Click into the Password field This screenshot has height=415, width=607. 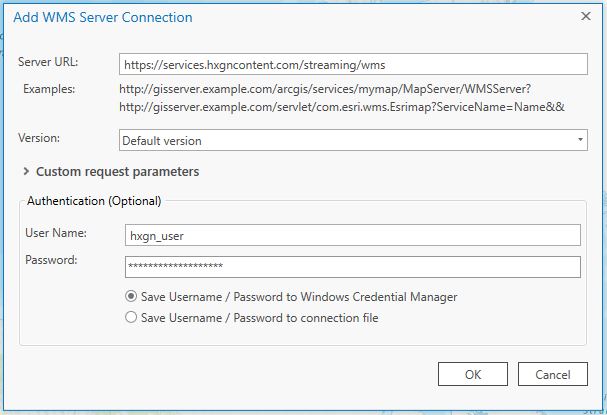(352, 267)
